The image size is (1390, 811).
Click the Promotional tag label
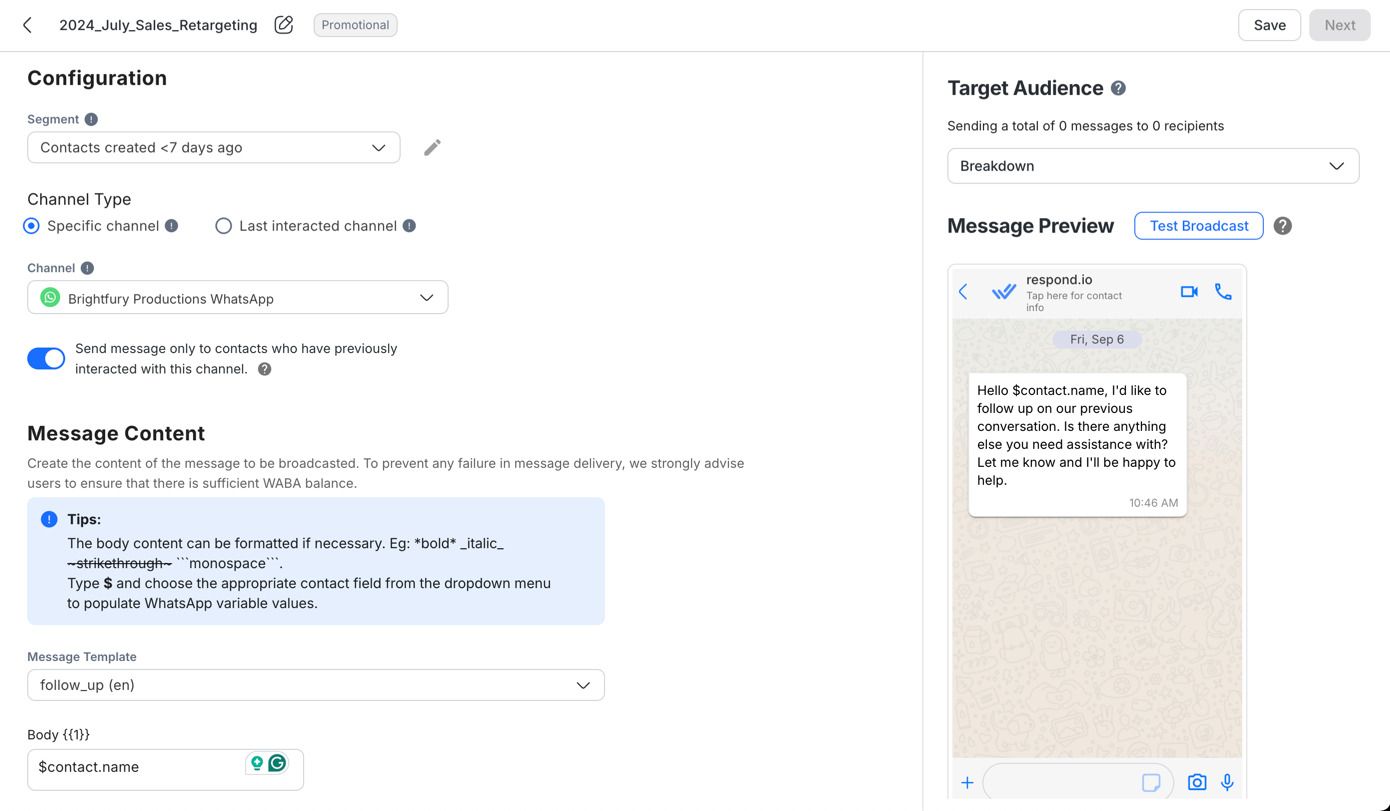(355, 25)
